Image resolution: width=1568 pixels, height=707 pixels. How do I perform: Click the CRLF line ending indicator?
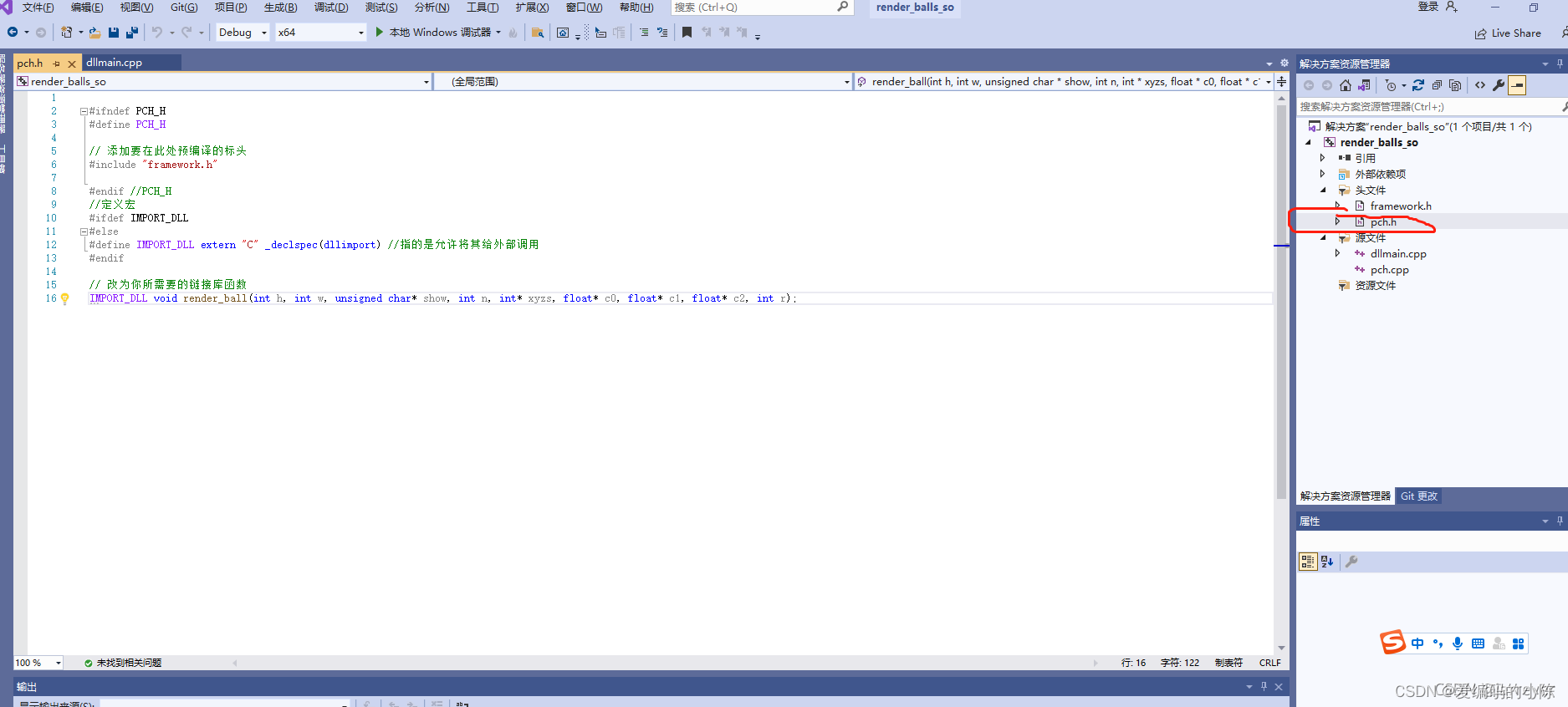pos(1269,663)
